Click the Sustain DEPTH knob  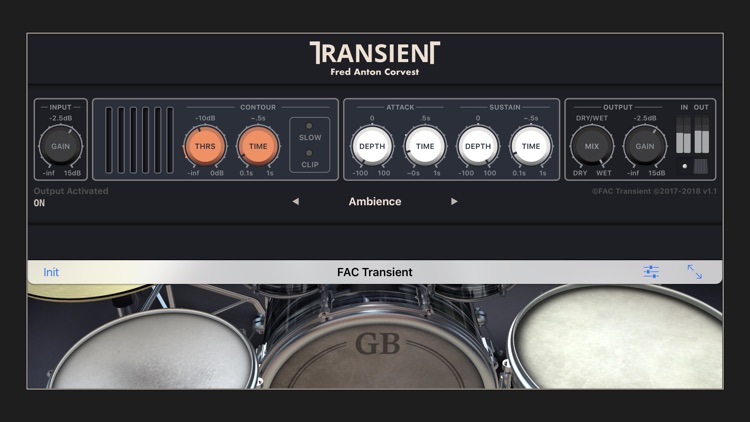click(x=478, y=146)
